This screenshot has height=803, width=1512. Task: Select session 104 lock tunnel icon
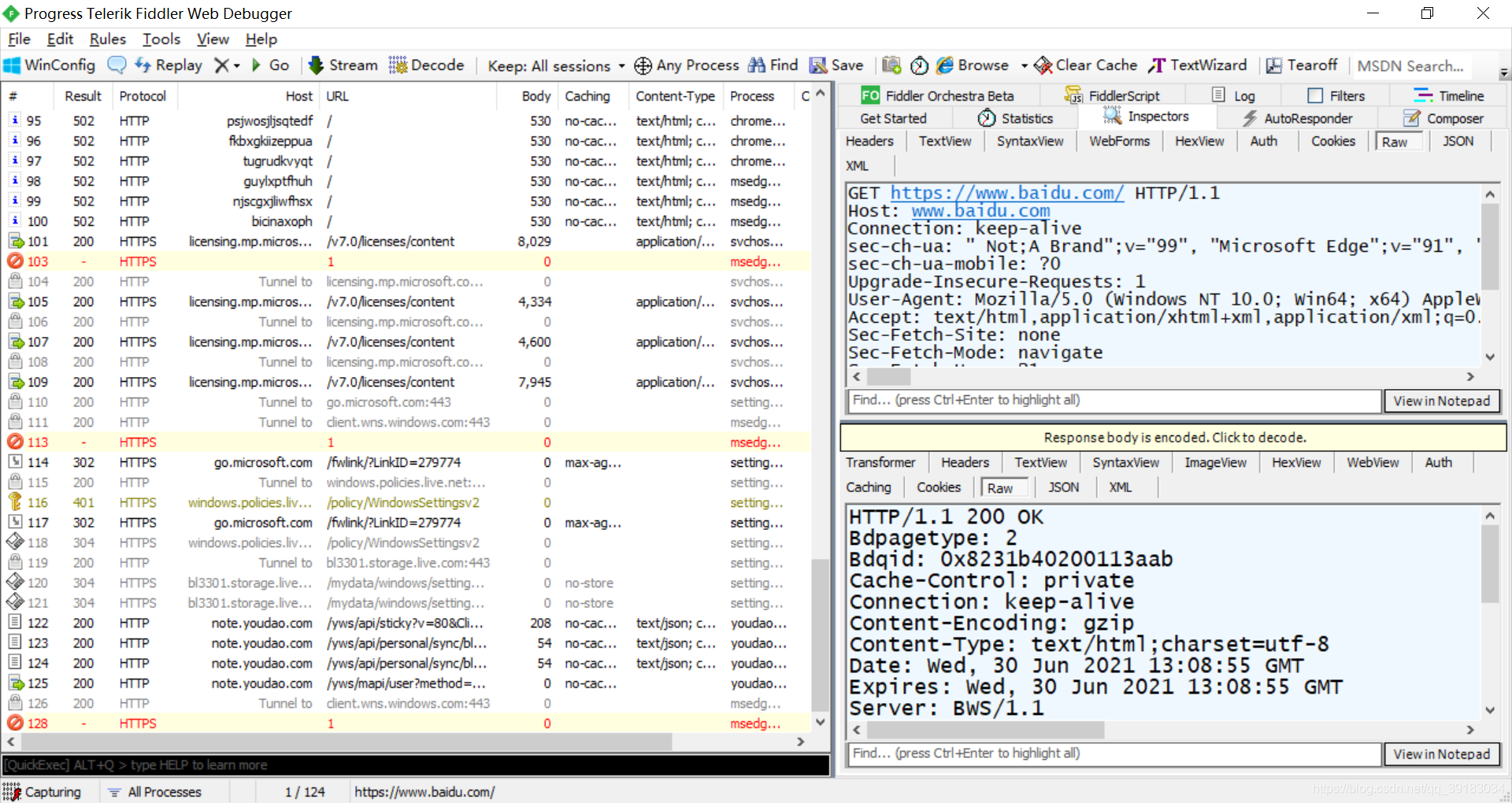click(x=15, y=282)
